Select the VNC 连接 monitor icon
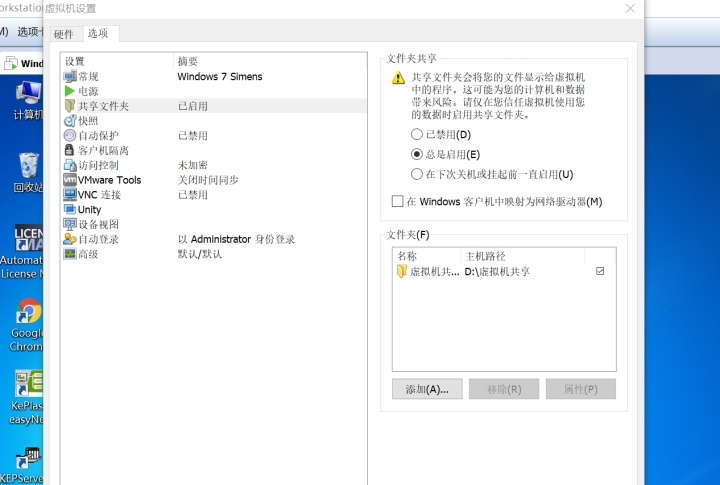720x485 pixels. pyautogui.click(x=70, y=194)
